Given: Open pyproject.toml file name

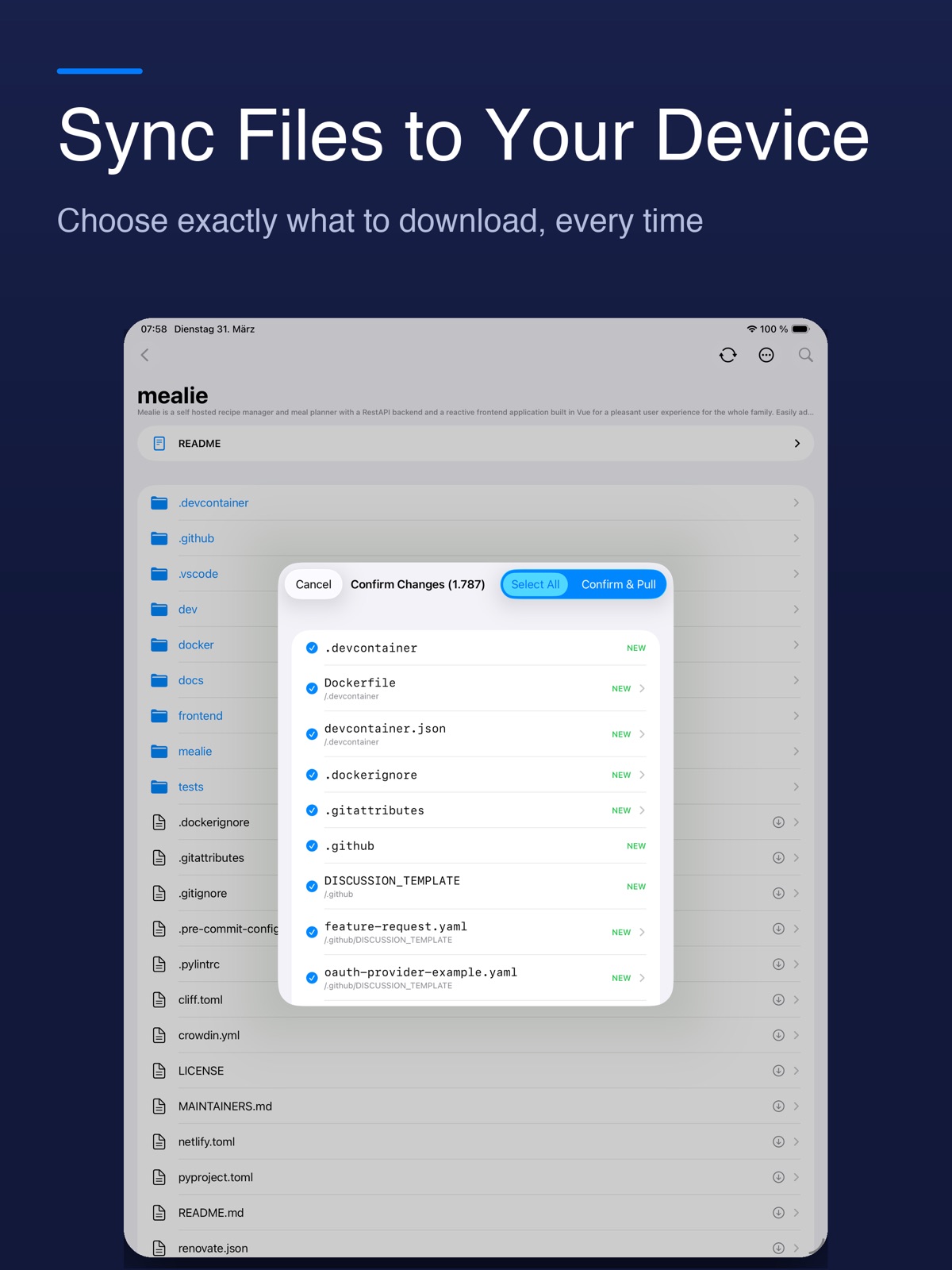Looking at the screenshot, I should 216,1177.
